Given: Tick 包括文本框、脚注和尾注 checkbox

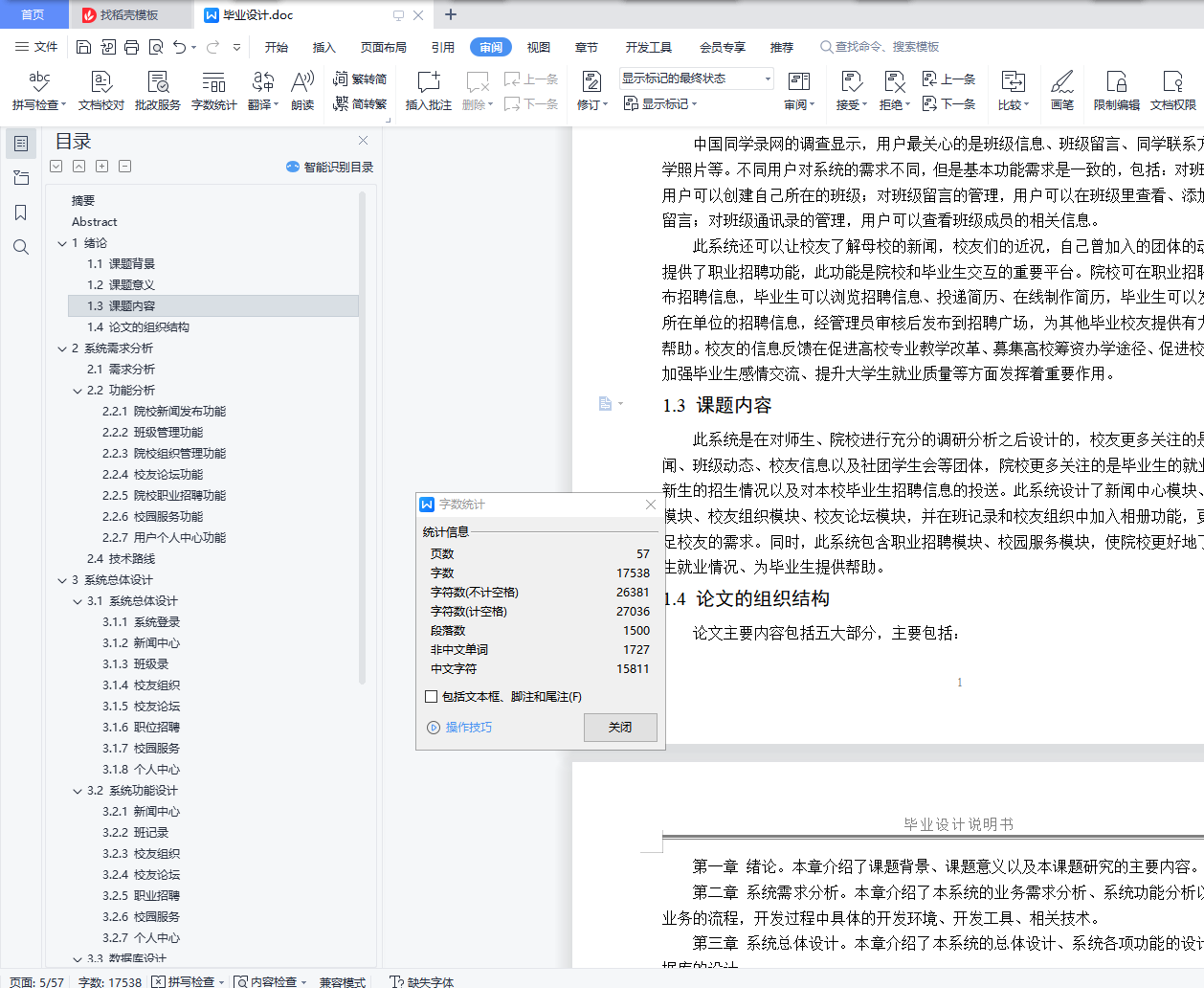Looking at the screenshot, I should pos(432,697).
